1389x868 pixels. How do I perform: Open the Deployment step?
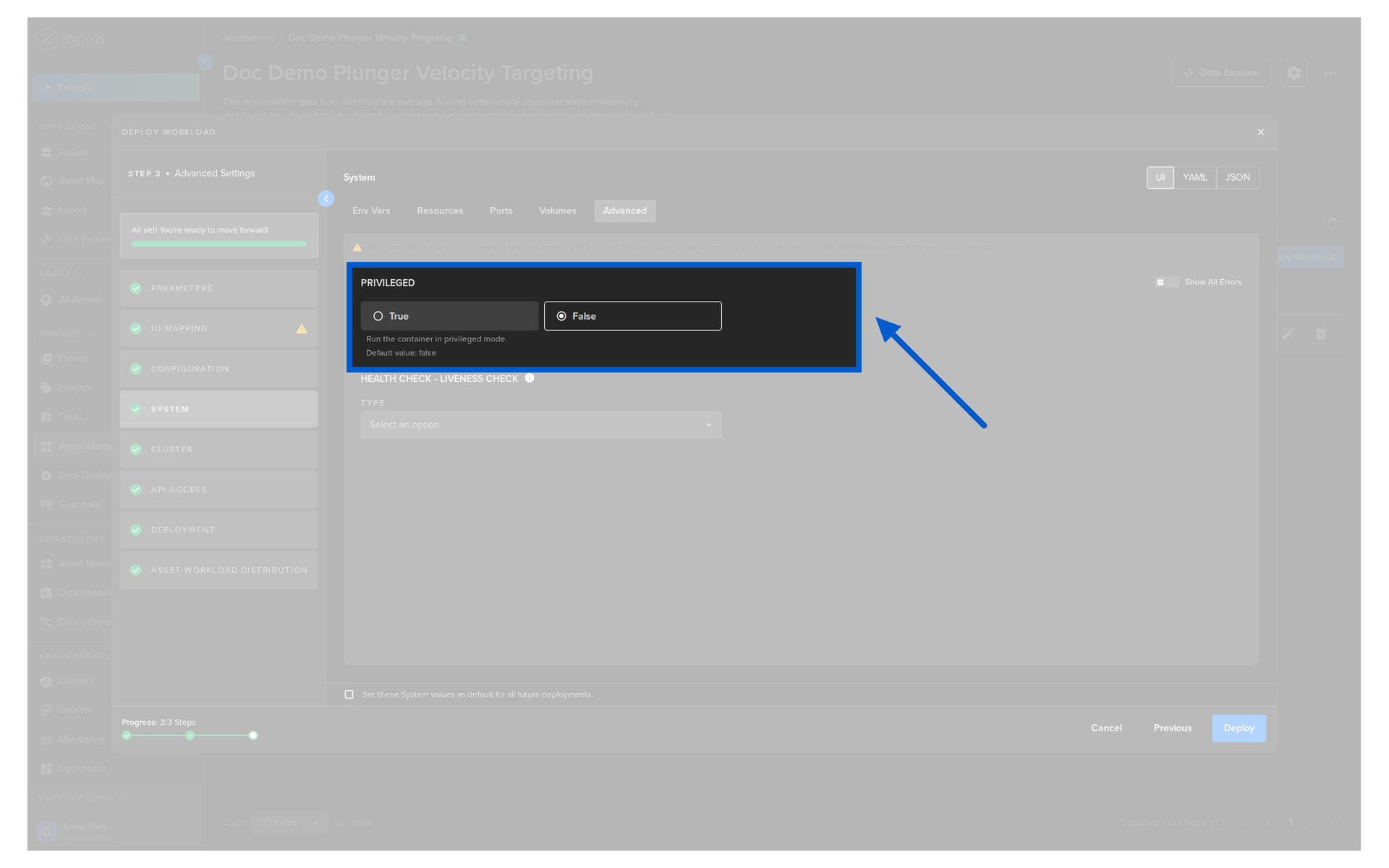[x=218, y=529]
